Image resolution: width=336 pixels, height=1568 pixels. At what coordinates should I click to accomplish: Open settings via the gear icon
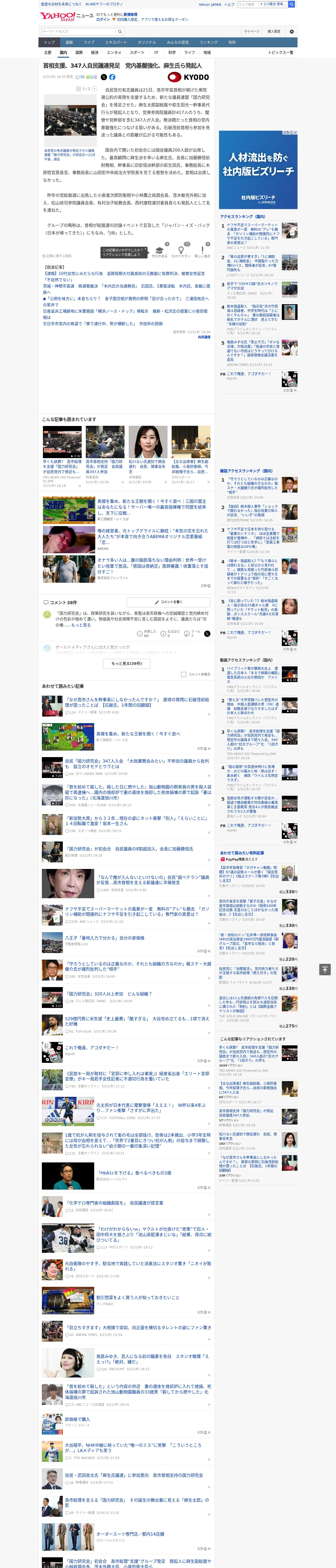[x=292, y=32]
